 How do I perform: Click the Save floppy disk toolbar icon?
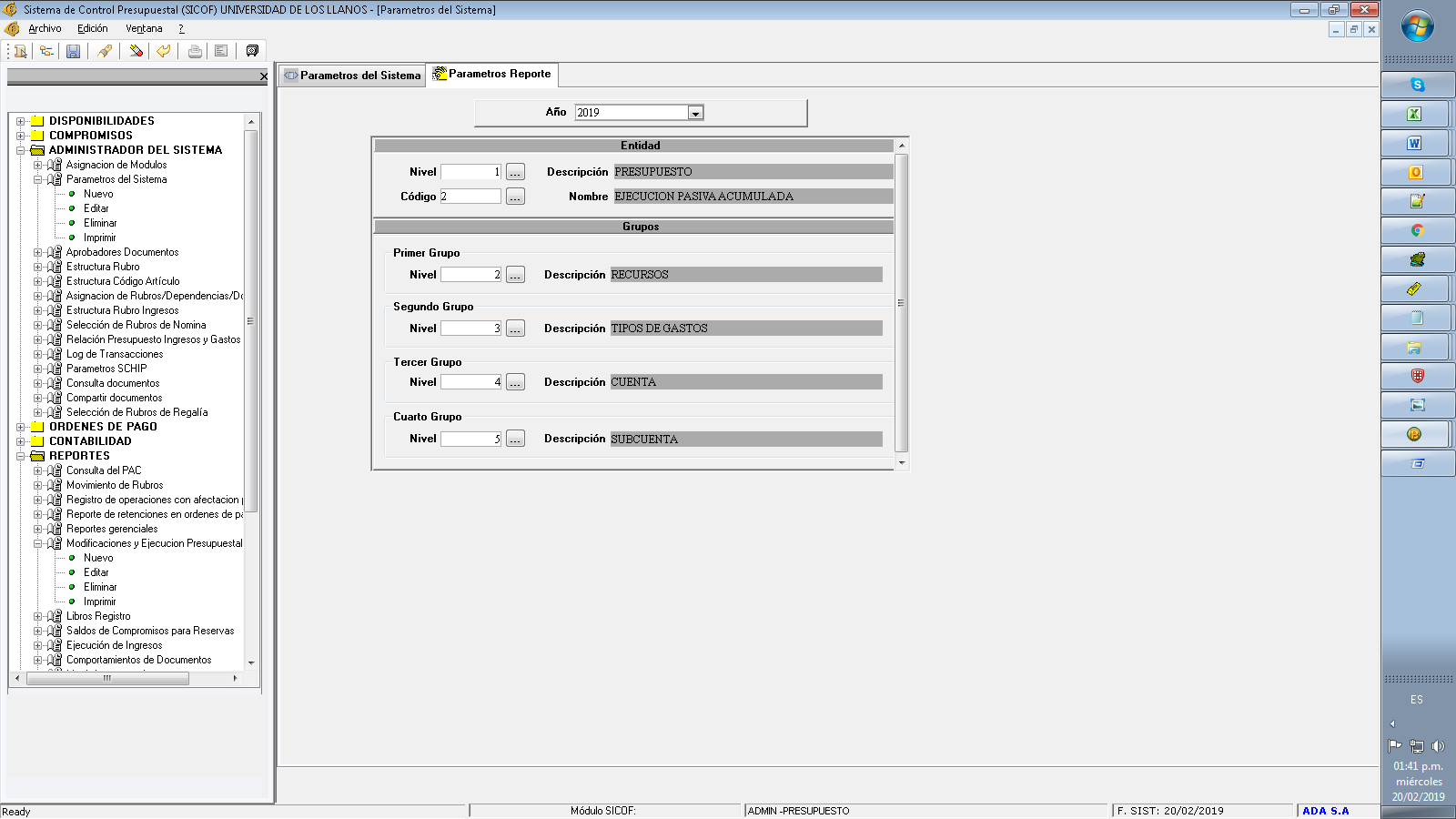(73, 51)
